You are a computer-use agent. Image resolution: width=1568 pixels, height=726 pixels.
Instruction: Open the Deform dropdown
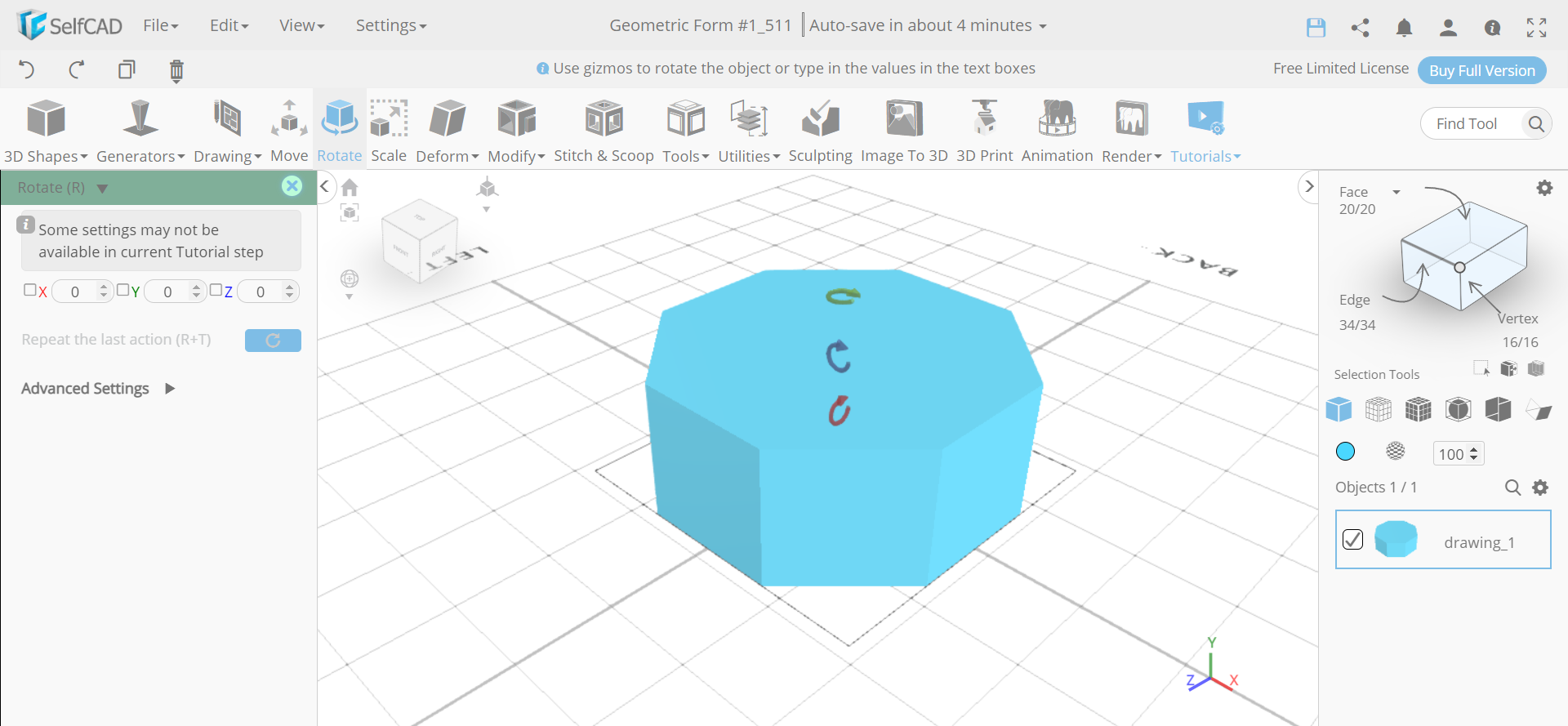448,131
